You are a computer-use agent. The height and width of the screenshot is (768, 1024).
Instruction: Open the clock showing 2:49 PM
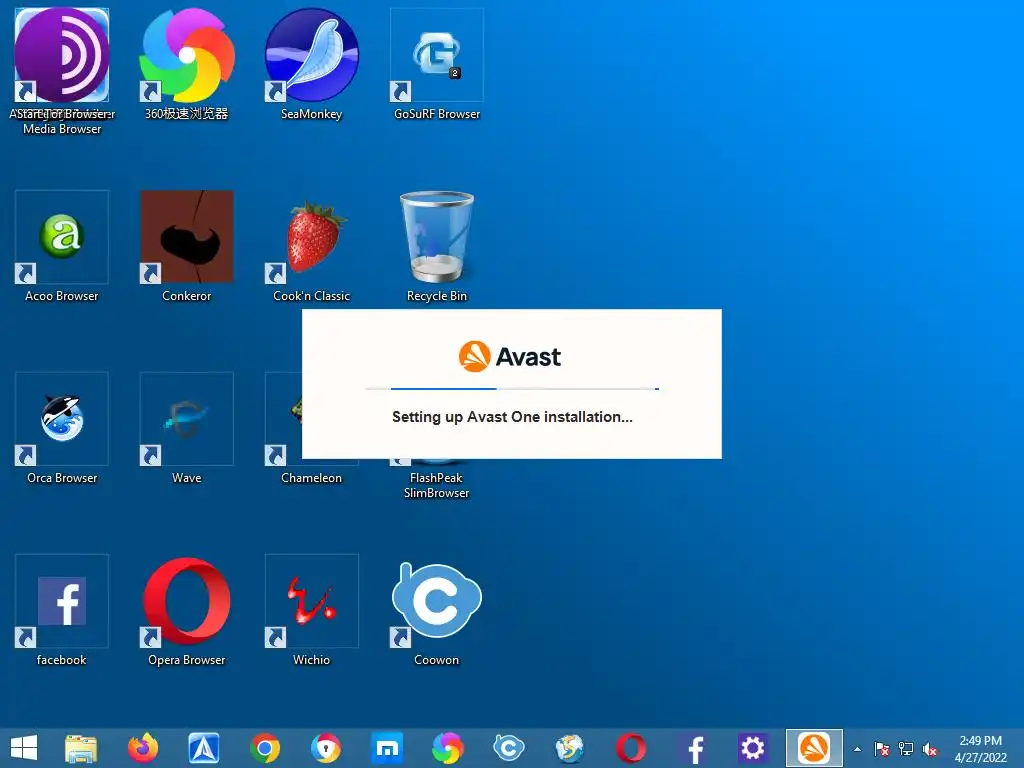coord(980,749)
